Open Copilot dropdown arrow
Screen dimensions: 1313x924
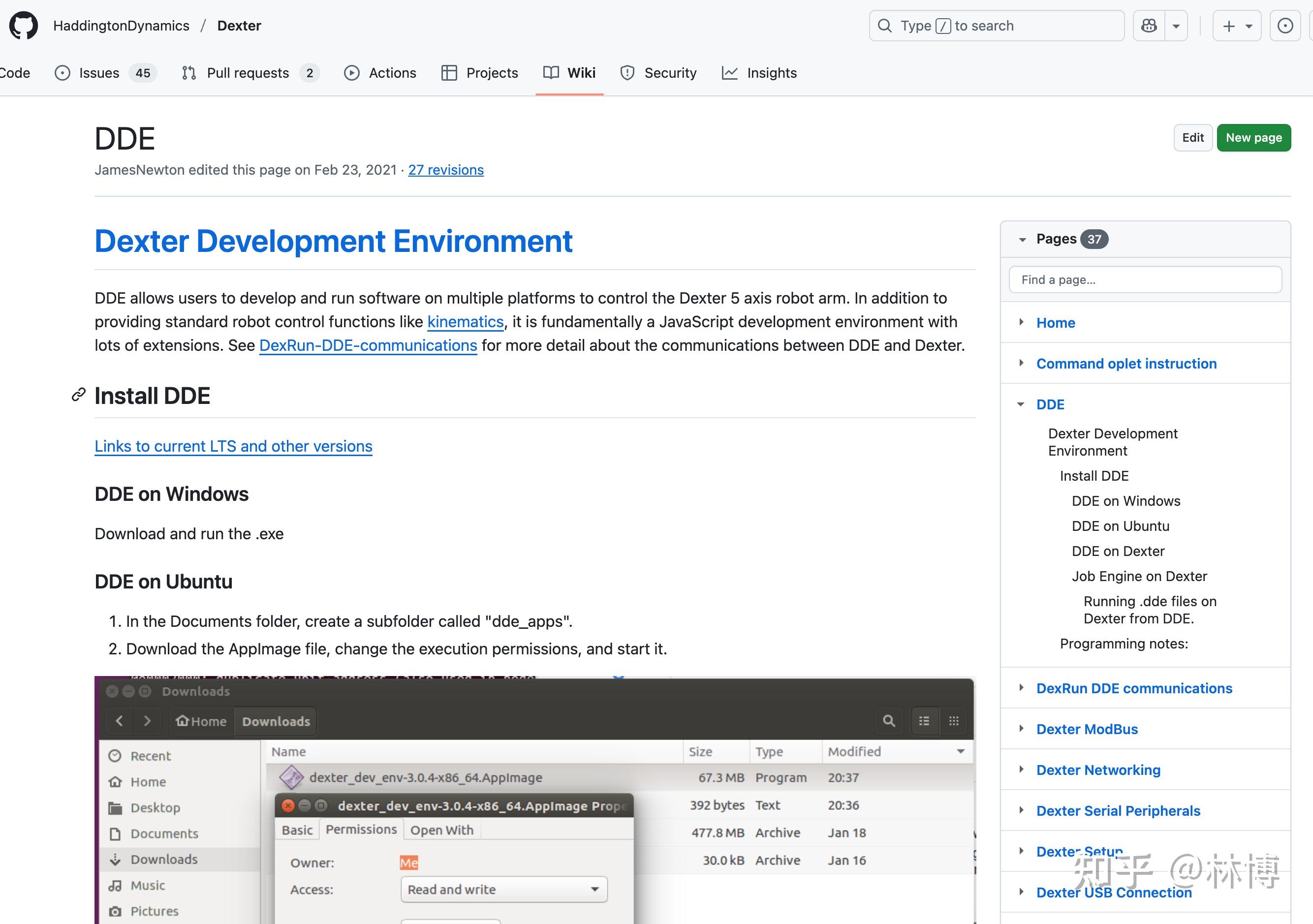[x=1176, y=26]
